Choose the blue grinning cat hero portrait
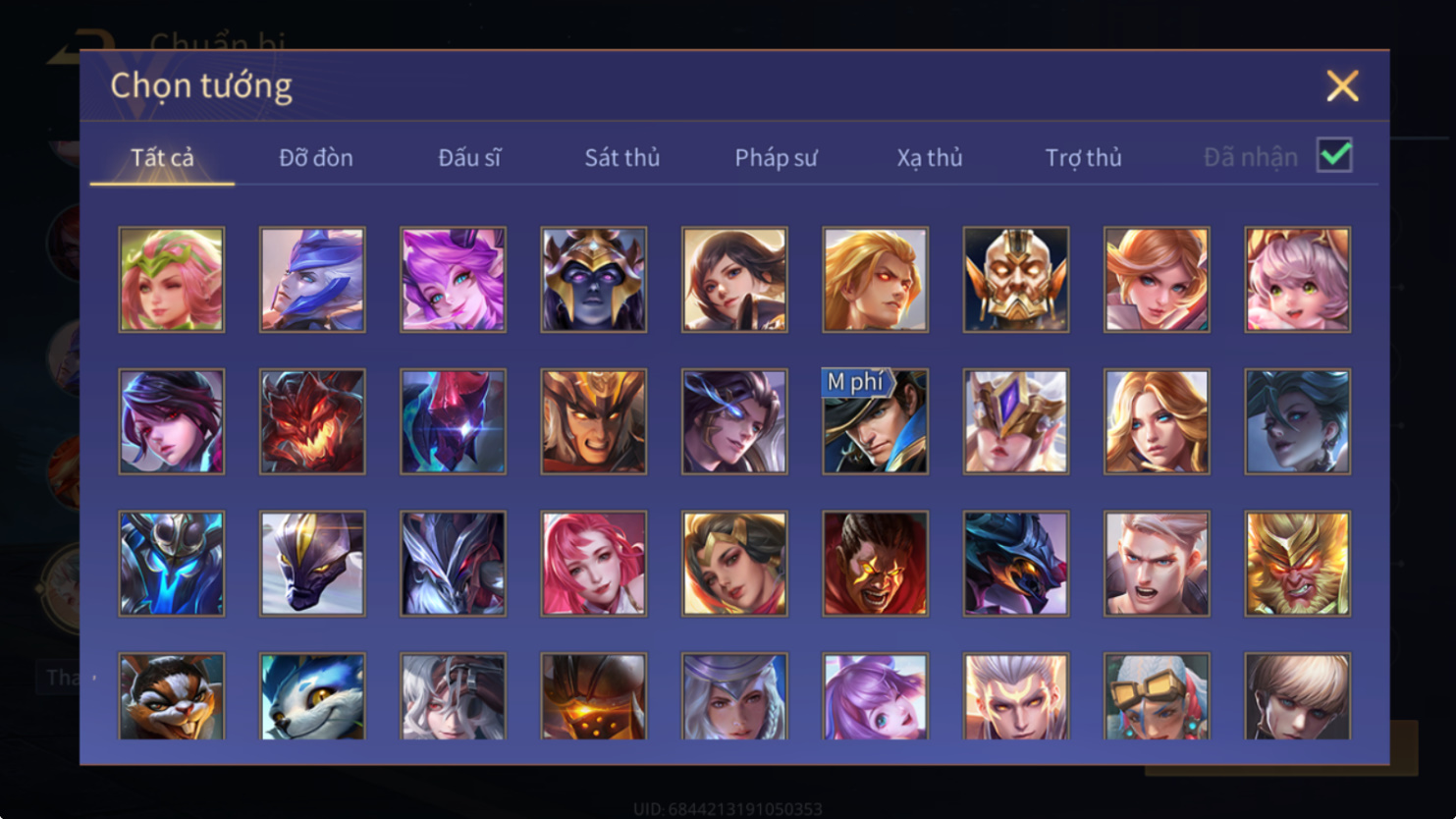 pyautogui.click(x=312, y=696)
